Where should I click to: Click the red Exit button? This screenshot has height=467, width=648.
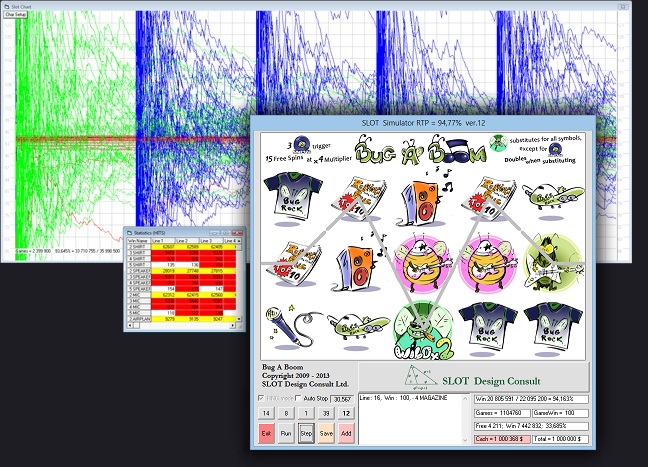tap(266, 434)
